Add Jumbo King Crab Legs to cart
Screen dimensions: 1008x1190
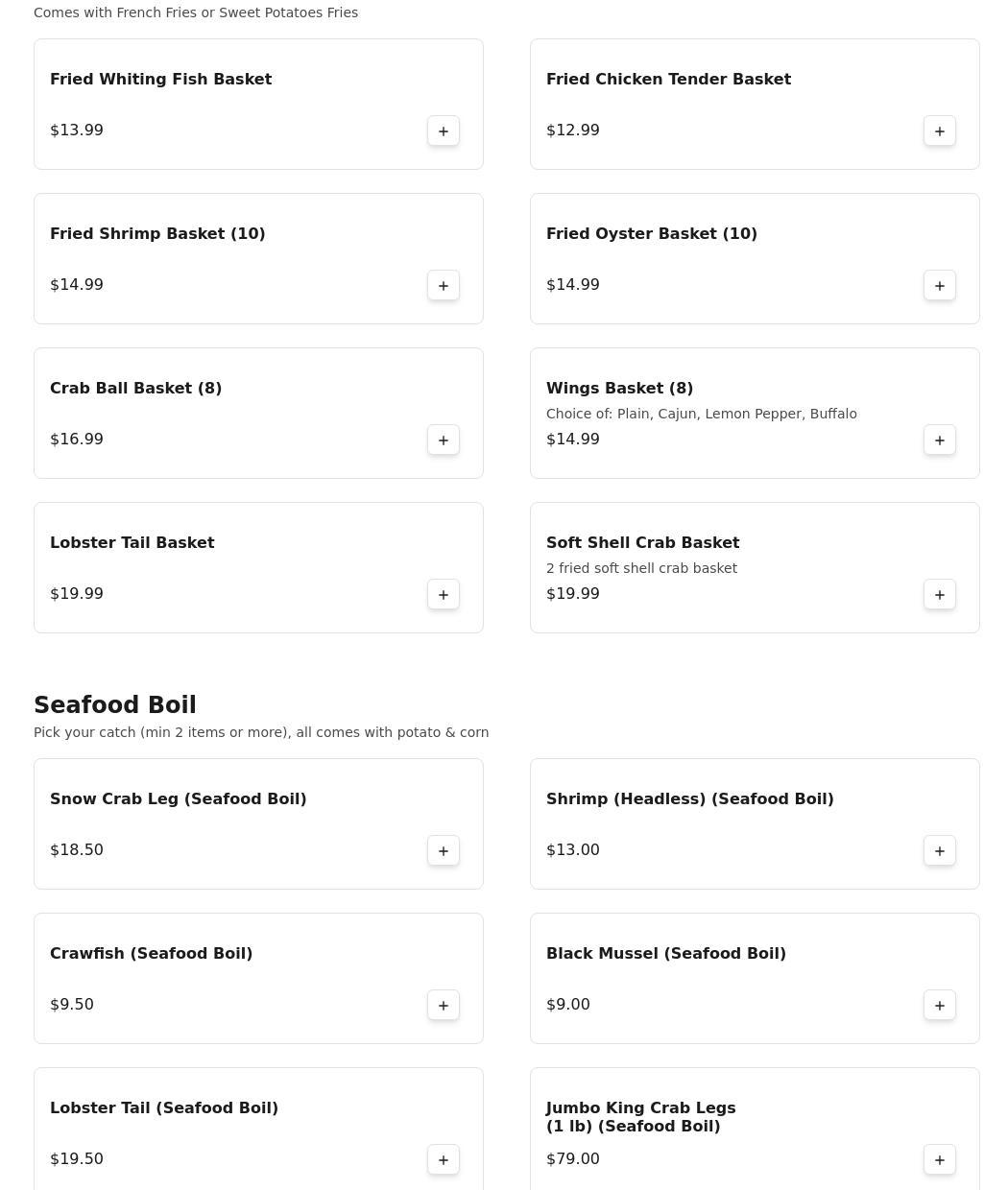pyautogui.click(x=939, y=1160)
